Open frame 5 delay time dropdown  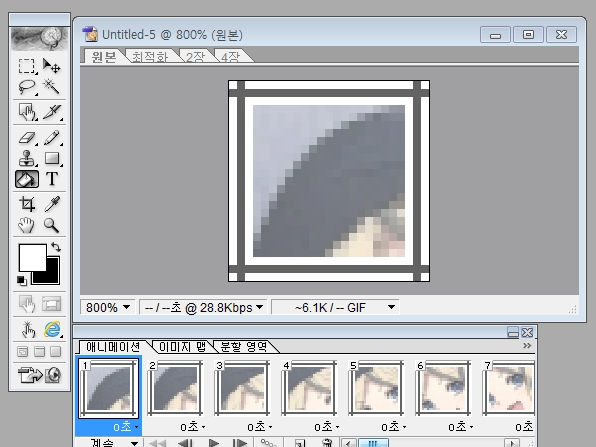tap(393, 427)
